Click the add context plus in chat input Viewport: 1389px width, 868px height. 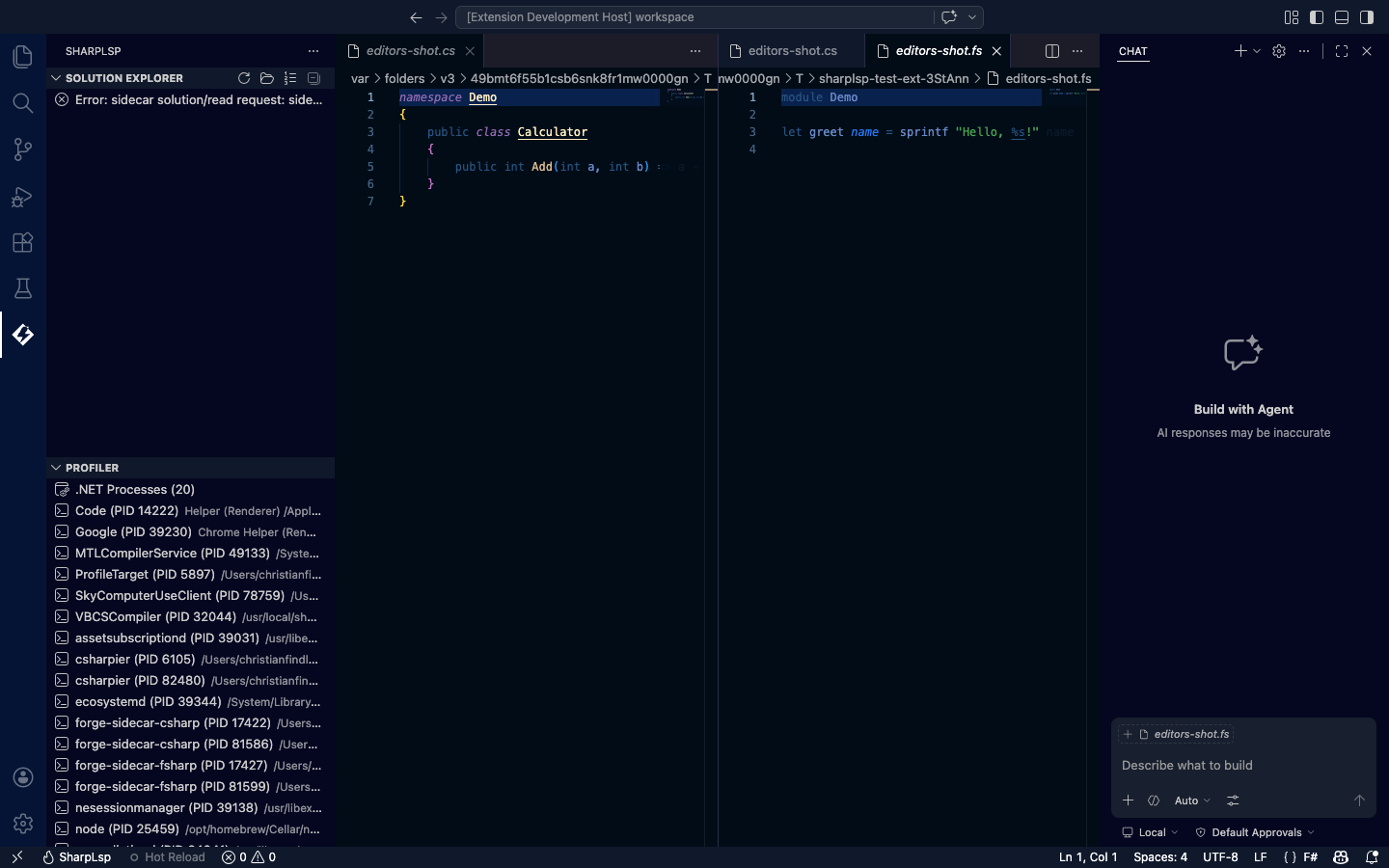pos(1128,800)
